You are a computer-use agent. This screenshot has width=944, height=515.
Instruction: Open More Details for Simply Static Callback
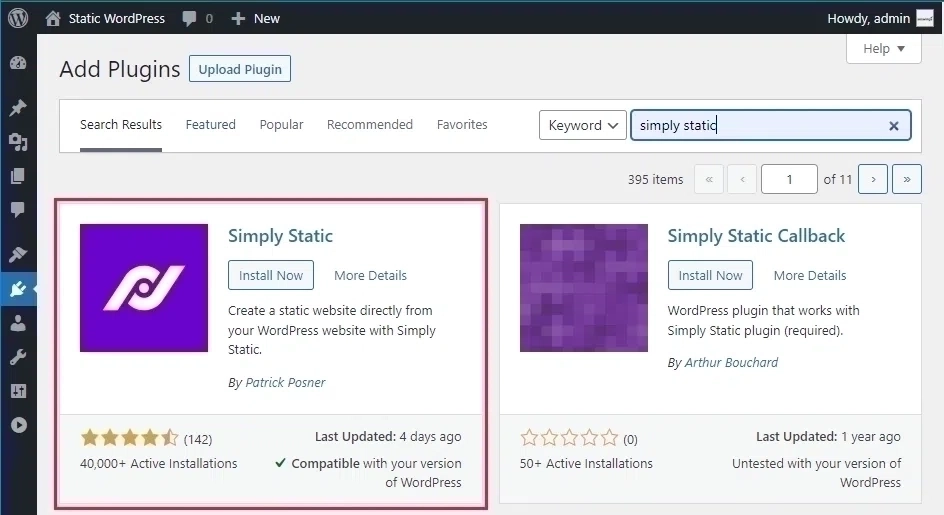tap(810, 275)
